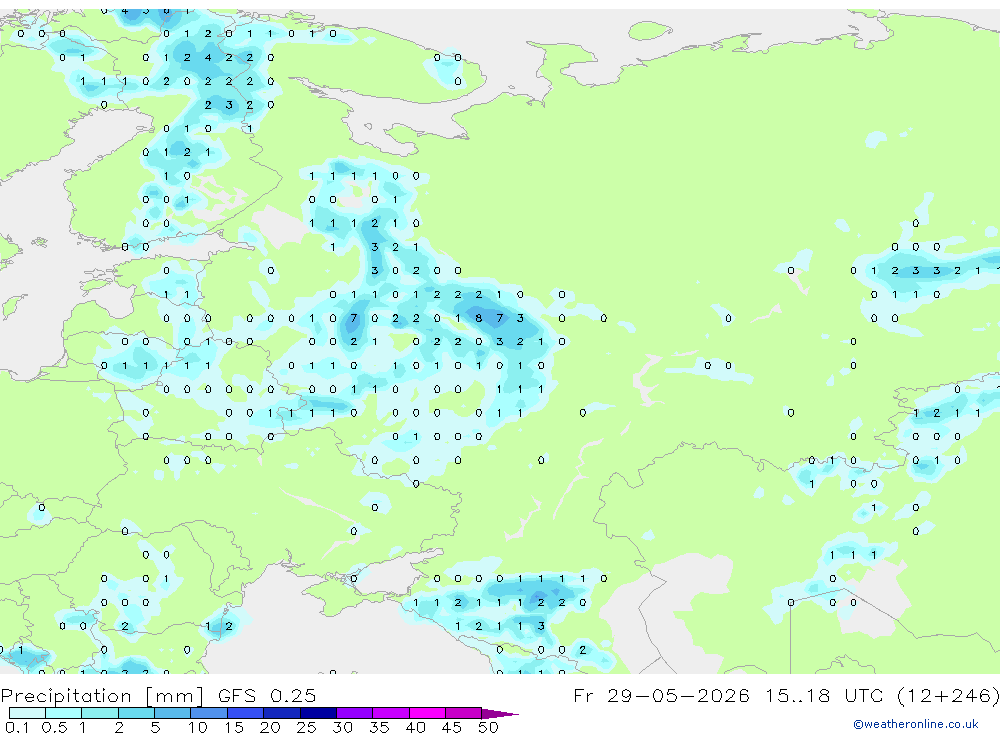Click the '10' legend scale label
This screenshot has height=733, width=1000.
click(x=198, y=727)
